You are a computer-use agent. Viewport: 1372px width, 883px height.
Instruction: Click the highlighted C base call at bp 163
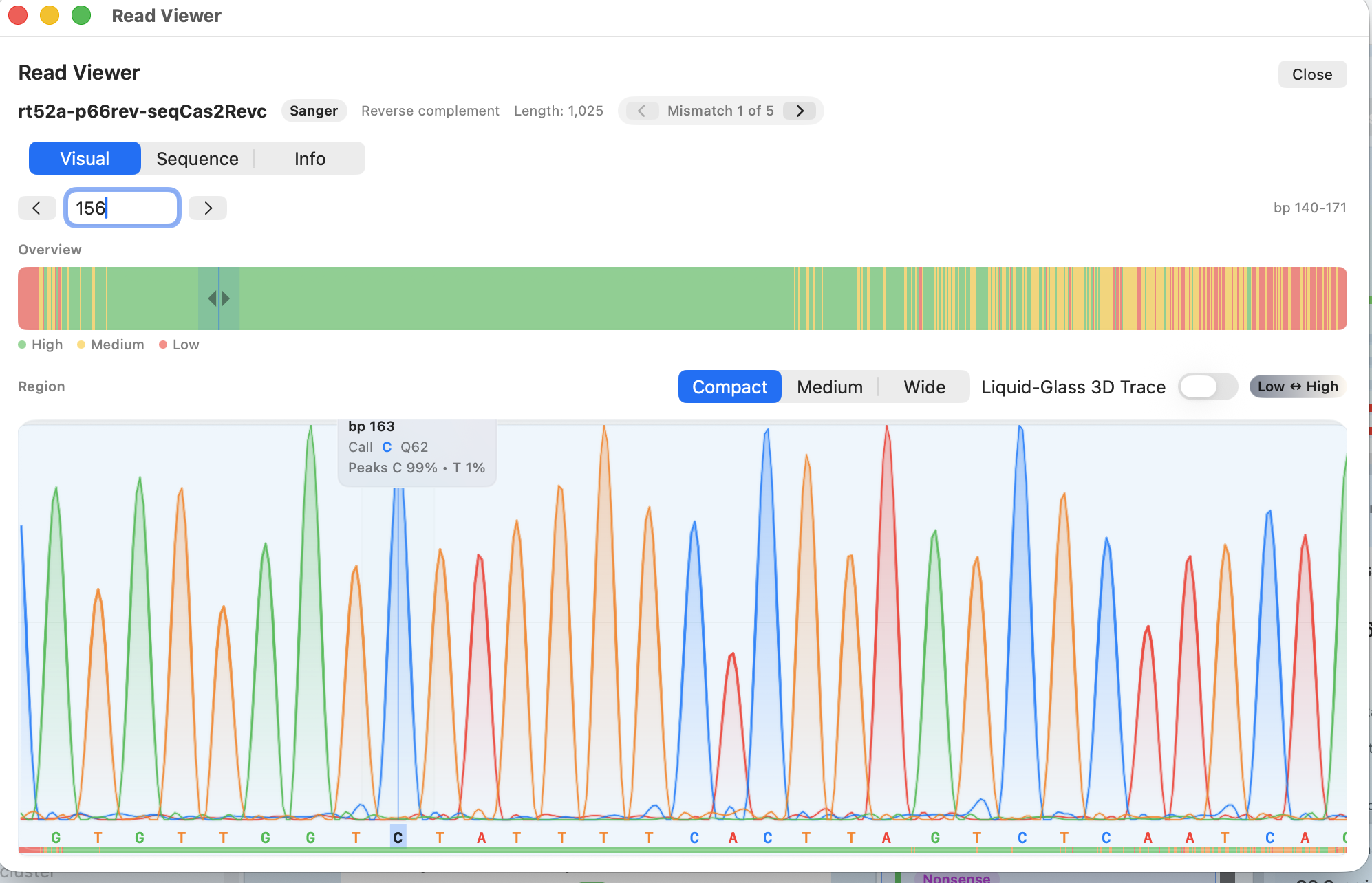click(397, 837)
